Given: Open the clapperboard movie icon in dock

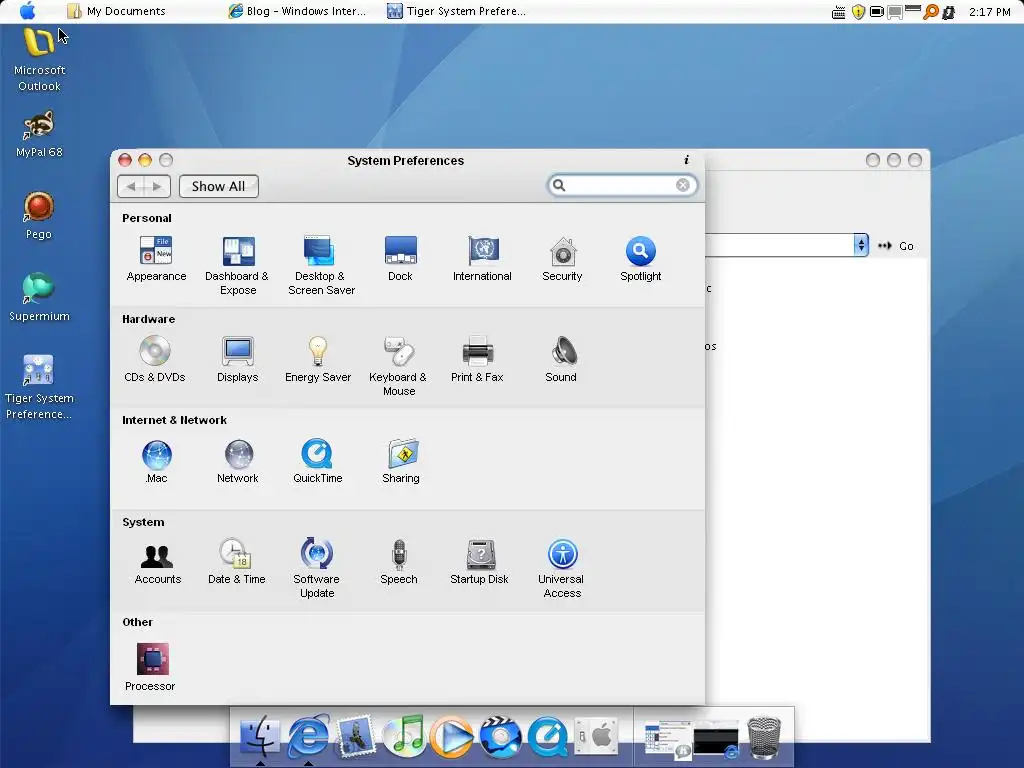Looking at the screenshot, I should click(x=500, y=737).
